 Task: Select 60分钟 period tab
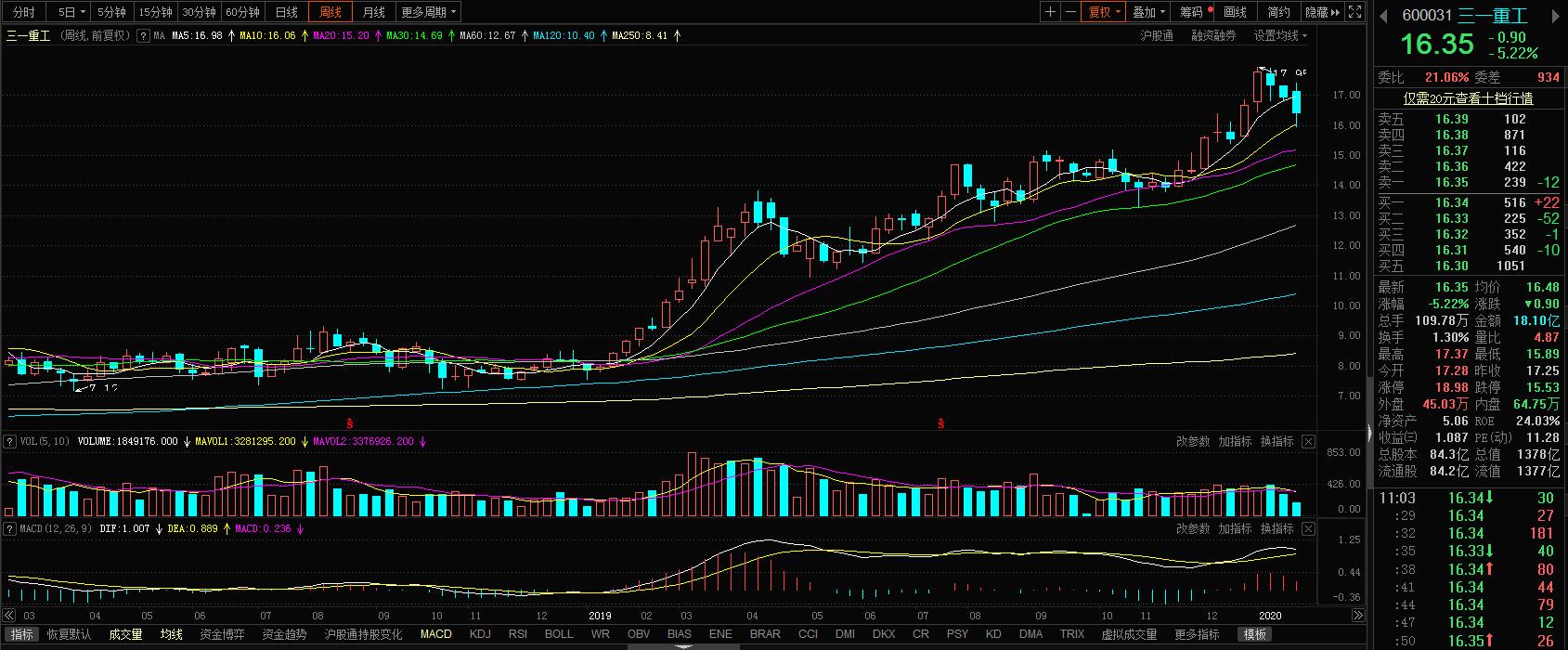243,12
